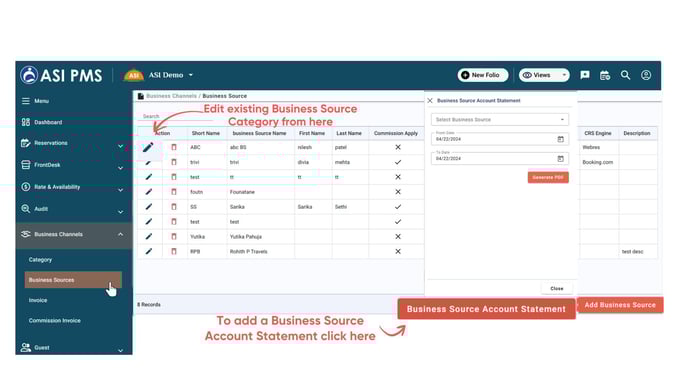Click the Search input field
This screenshot has height=387, width=688.
[176, 116]
